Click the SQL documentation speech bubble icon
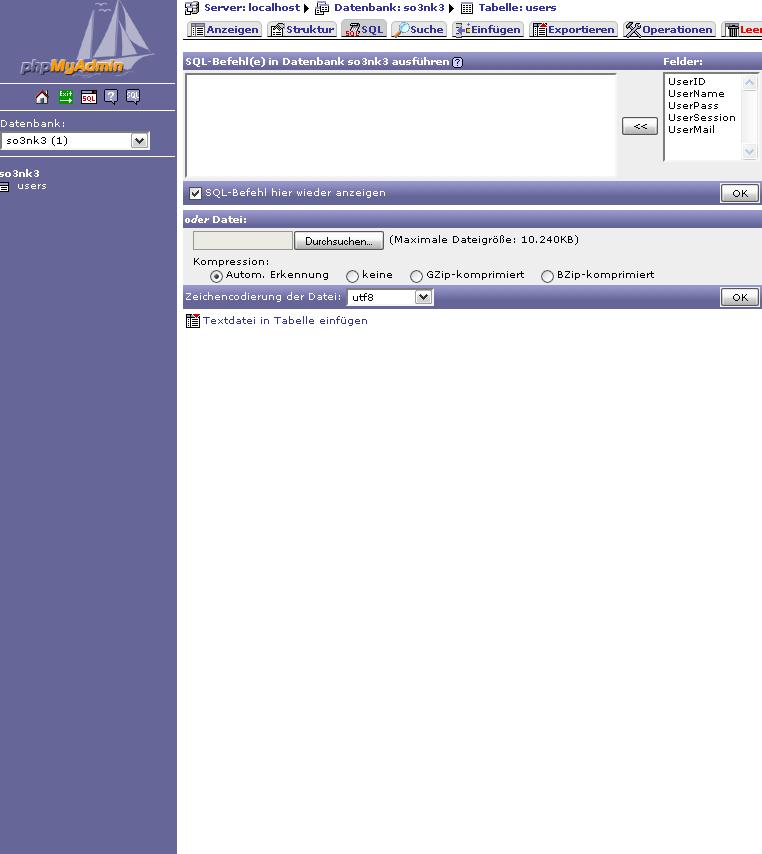Screen dimensions: 762x854 pyautogui.click(x=133, y=97)
